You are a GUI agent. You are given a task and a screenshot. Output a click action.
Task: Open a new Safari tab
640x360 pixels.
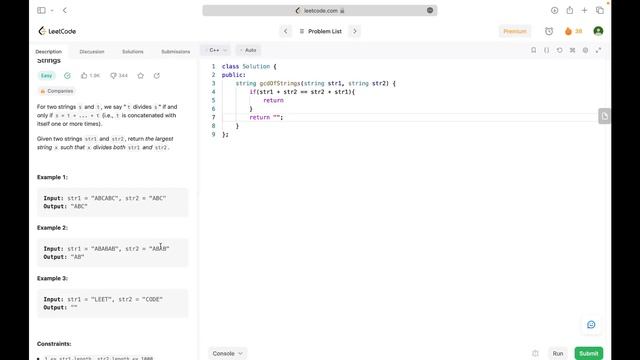(584, 11)
